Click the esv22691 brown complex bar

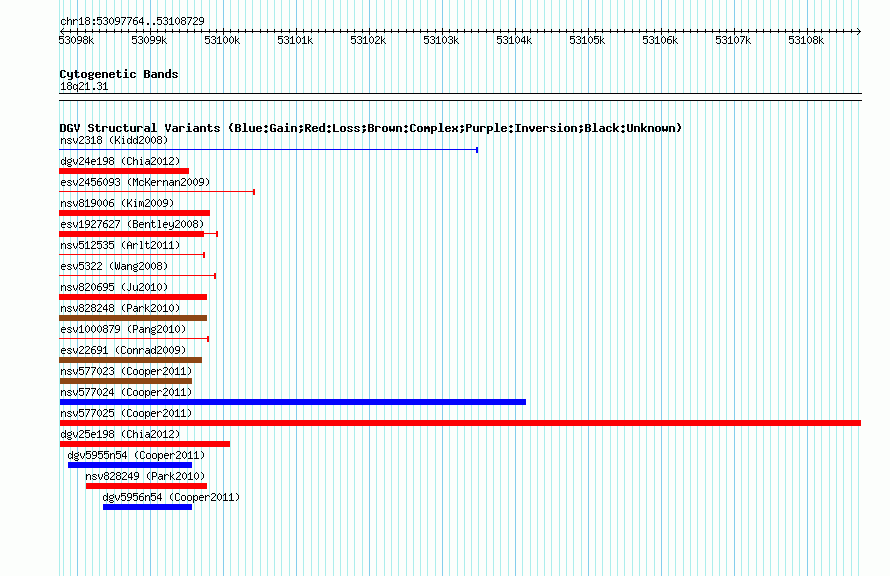point(131,360)
